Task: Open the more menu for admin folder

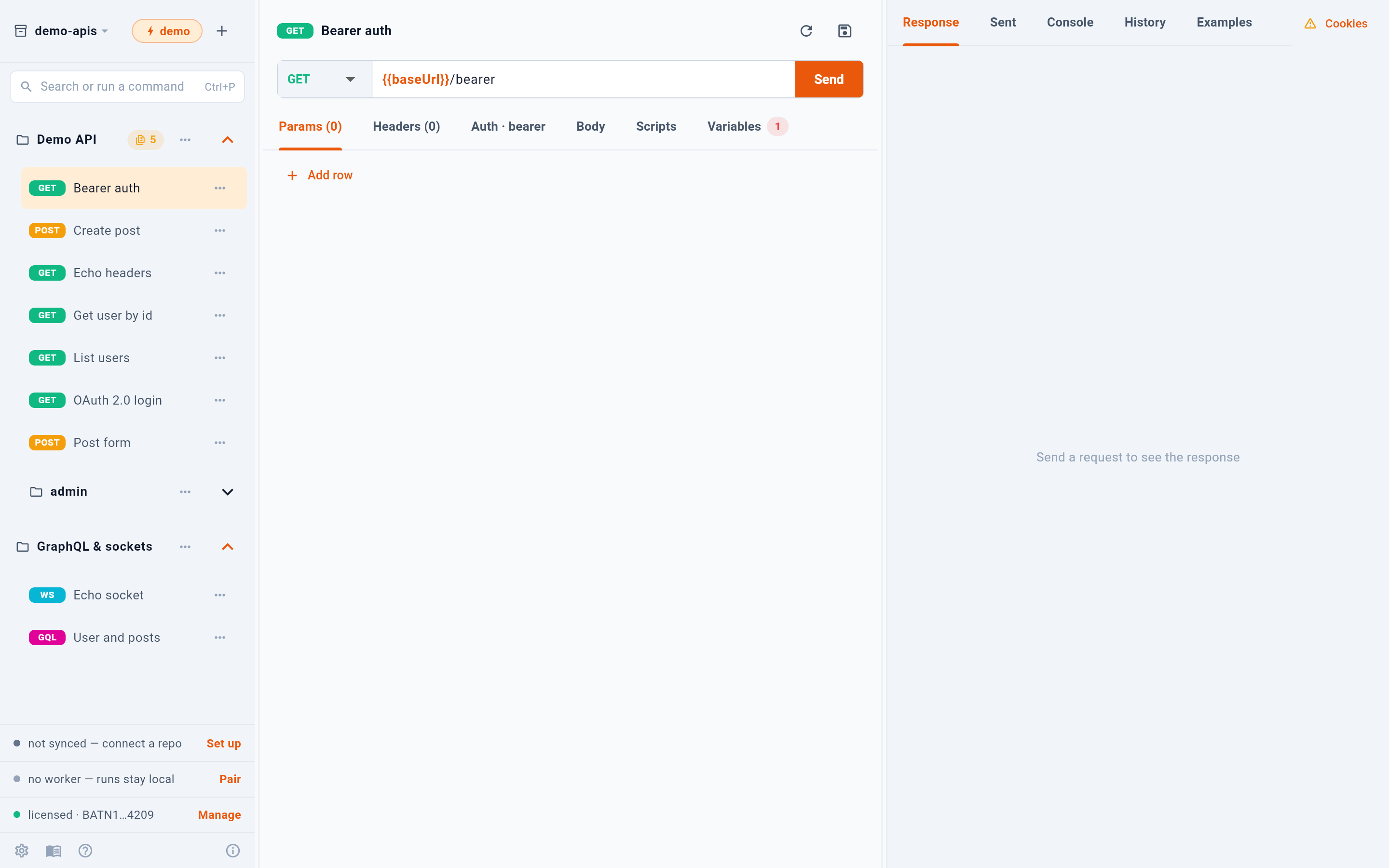Action: (x=185, y=492)
